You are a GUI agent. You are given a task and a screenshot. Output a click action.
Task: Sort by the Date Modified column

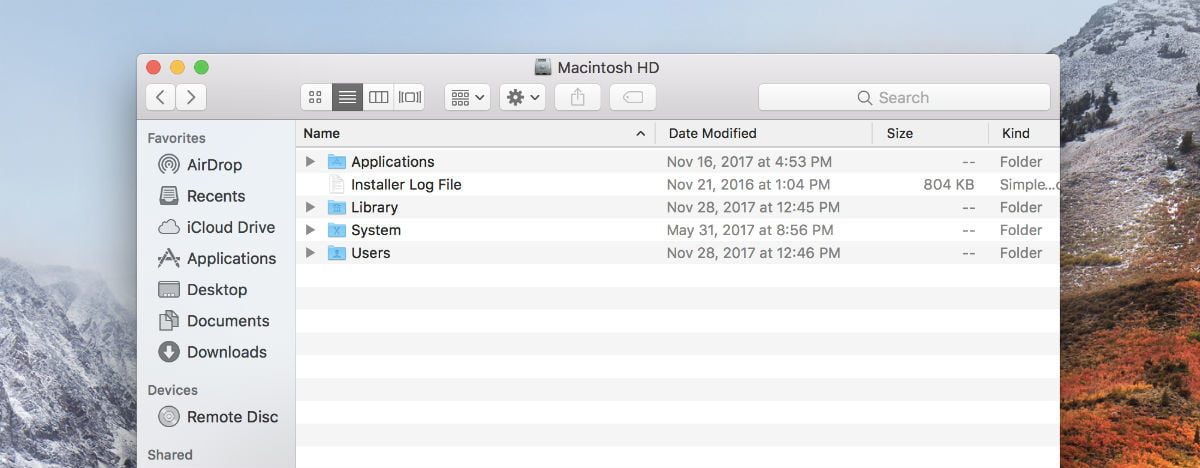point(712,133)
